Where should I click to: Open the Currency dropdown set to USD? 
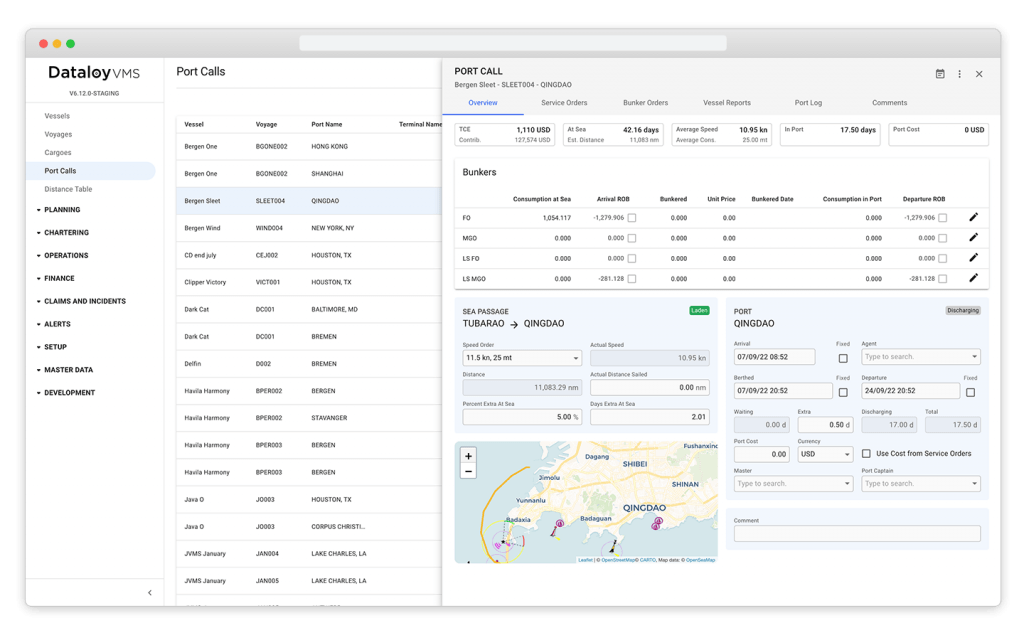click(824, 454)
